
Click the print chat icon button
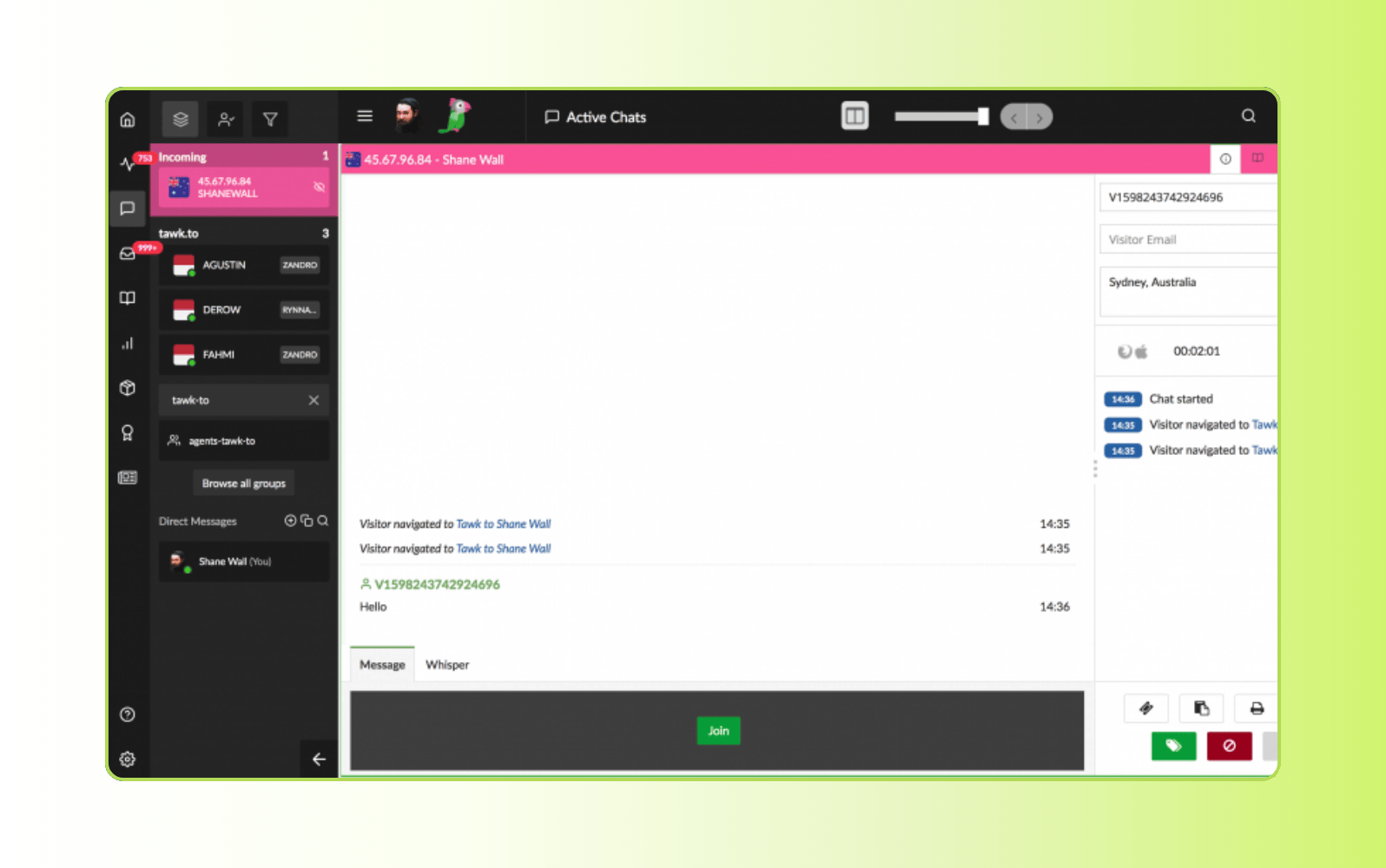pyautogui.click(x=1257, y=708)
